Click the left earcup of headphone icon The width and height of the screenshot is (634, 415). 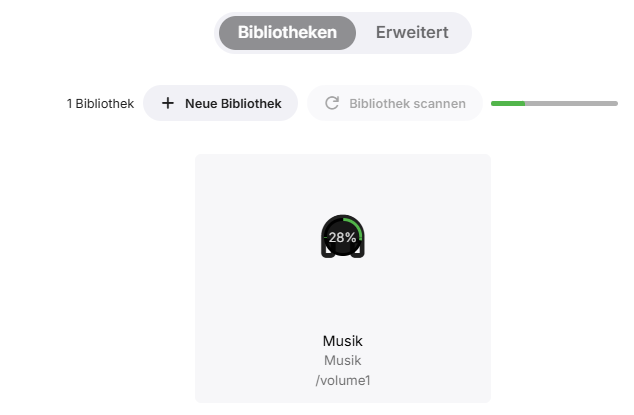(x=326, y=252)
